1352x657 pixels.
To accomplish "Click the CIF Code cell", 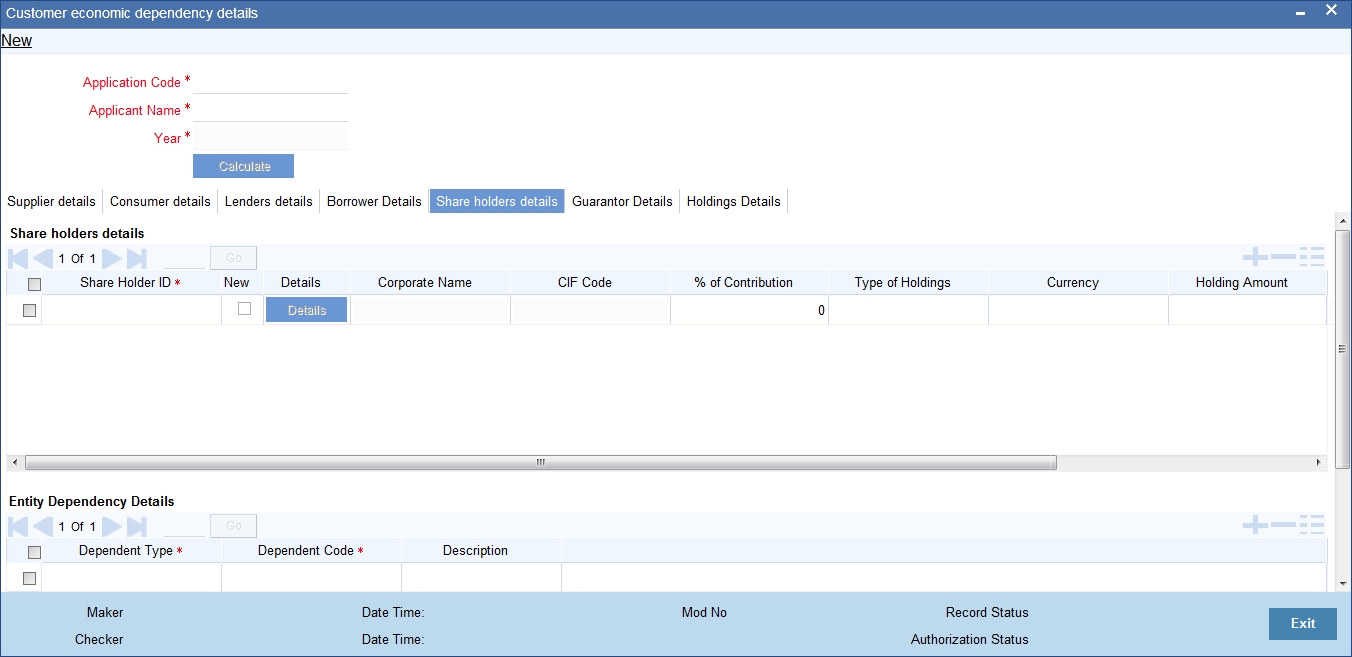I will point(590,310).
